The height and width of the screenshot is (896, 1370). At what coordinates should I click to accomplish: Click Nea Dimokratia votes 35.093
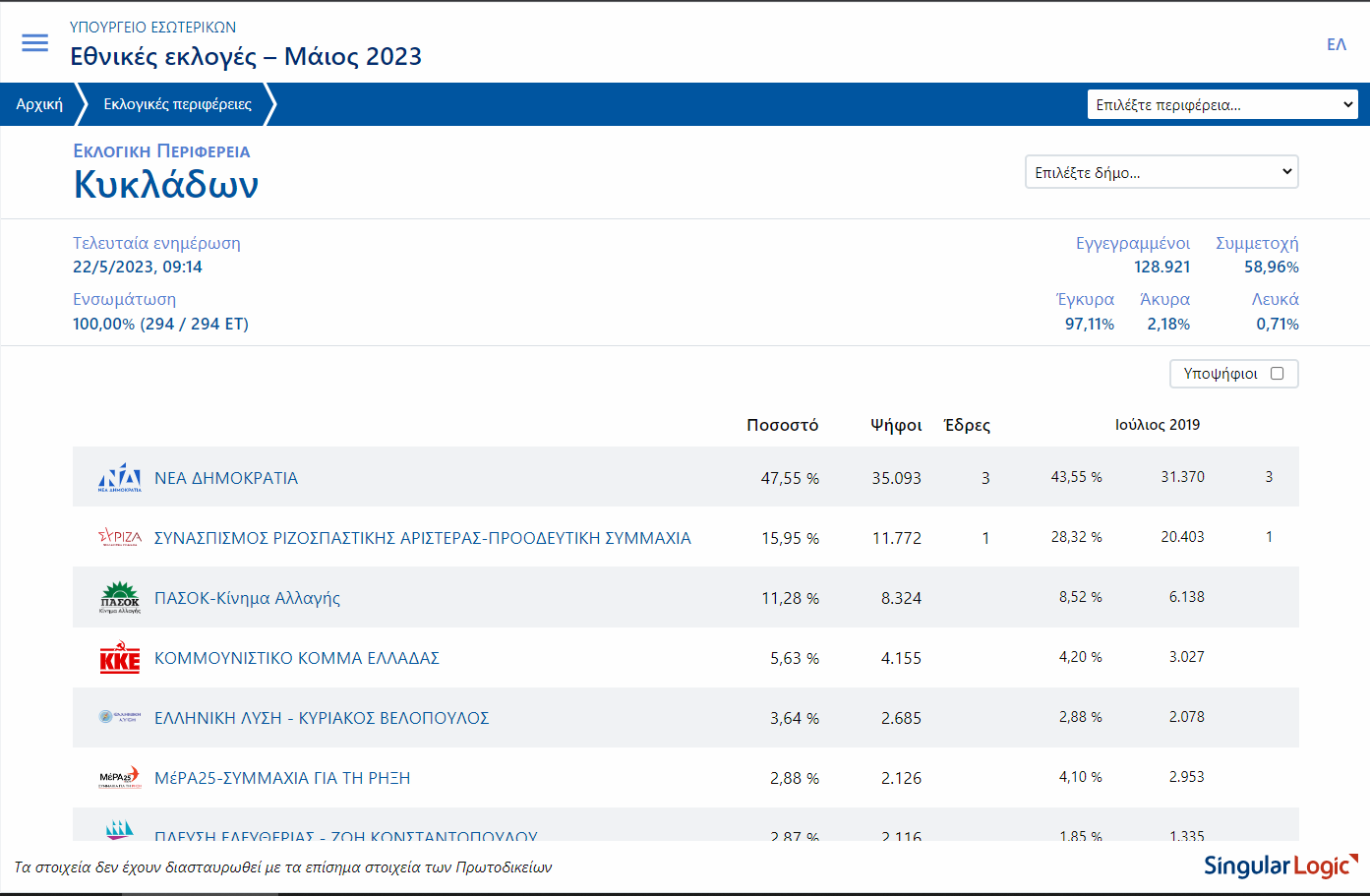[x=897, y=478]
